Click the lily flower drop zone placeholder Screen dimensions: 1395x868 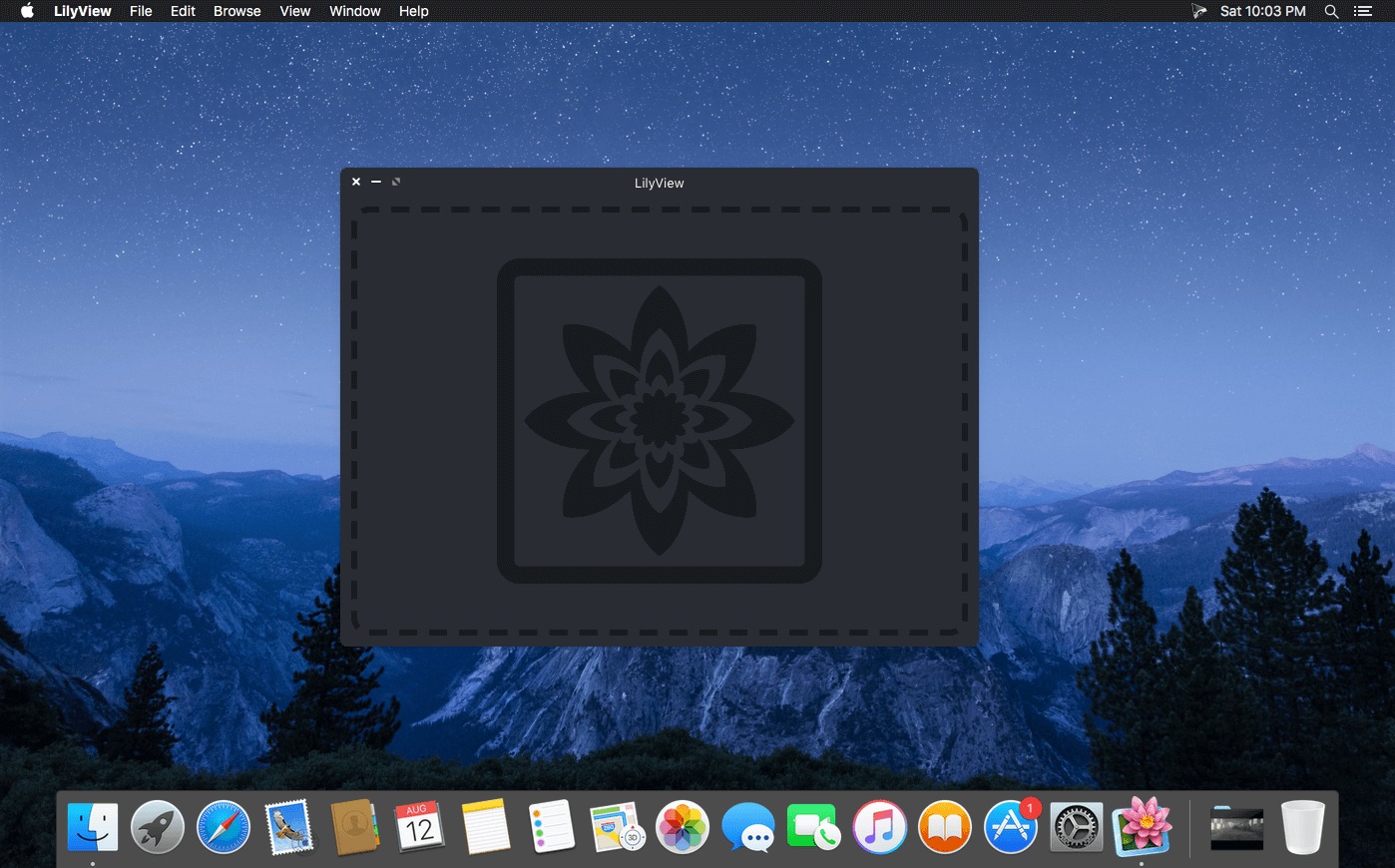pos(660,421)
